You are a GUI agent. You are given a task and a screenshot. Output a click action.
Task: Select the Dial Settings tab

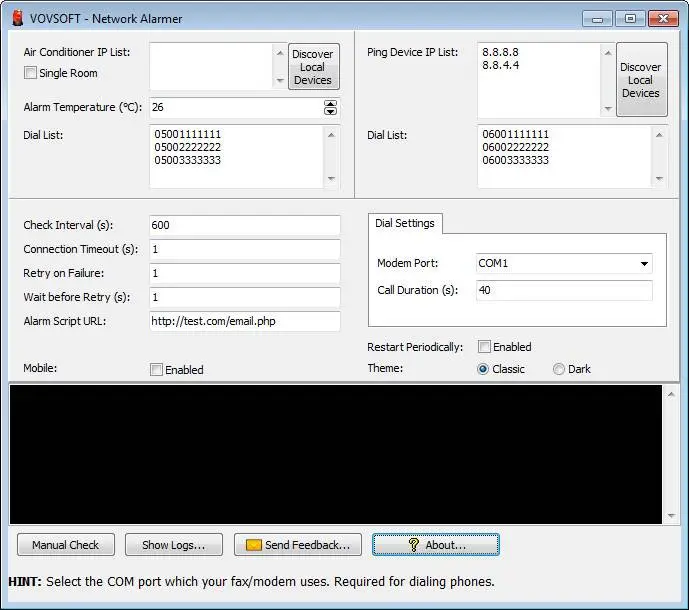(x=405, y=223)
